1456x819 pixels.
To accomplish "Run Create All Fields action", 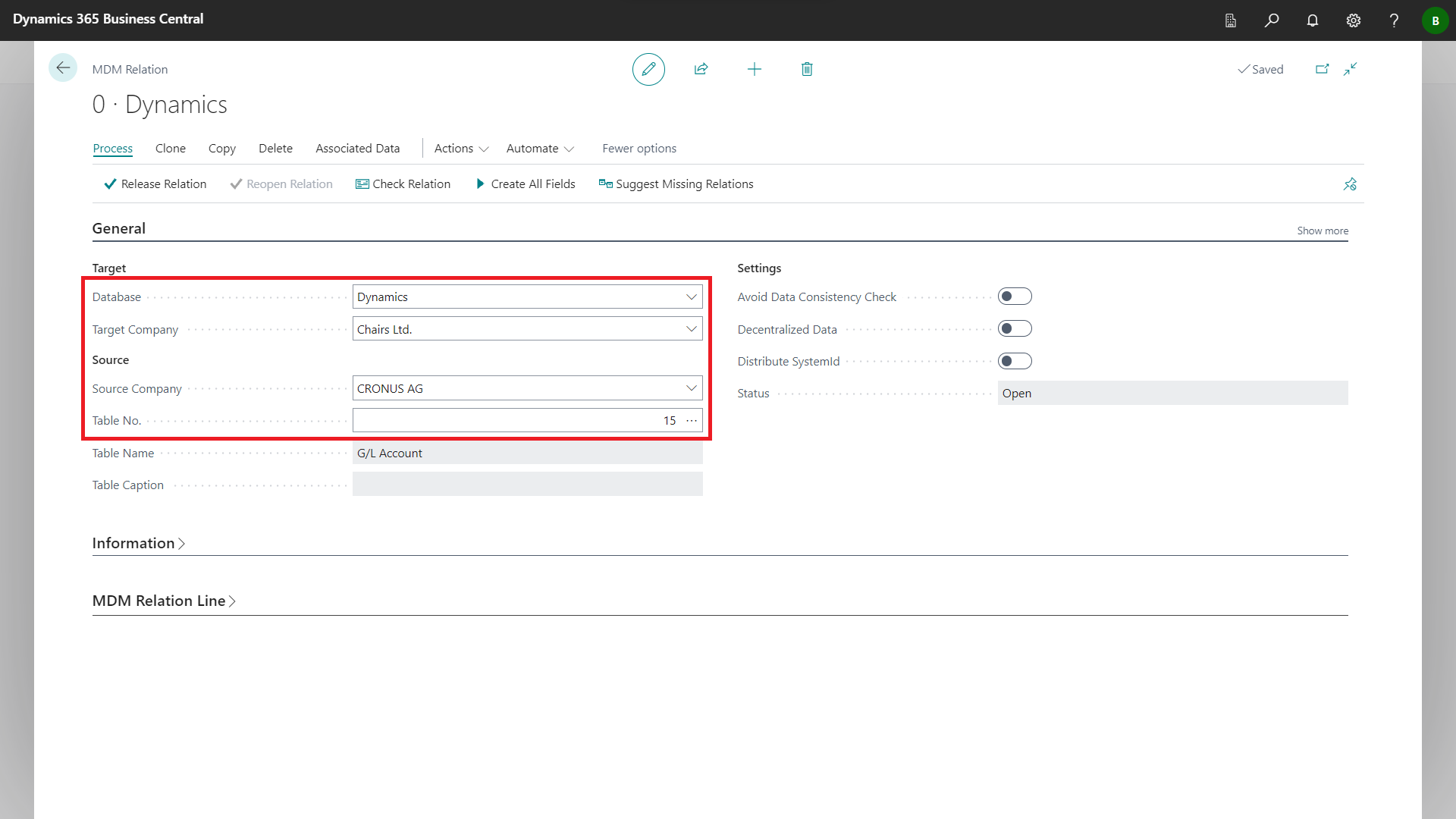I will (x=526, y=184).
